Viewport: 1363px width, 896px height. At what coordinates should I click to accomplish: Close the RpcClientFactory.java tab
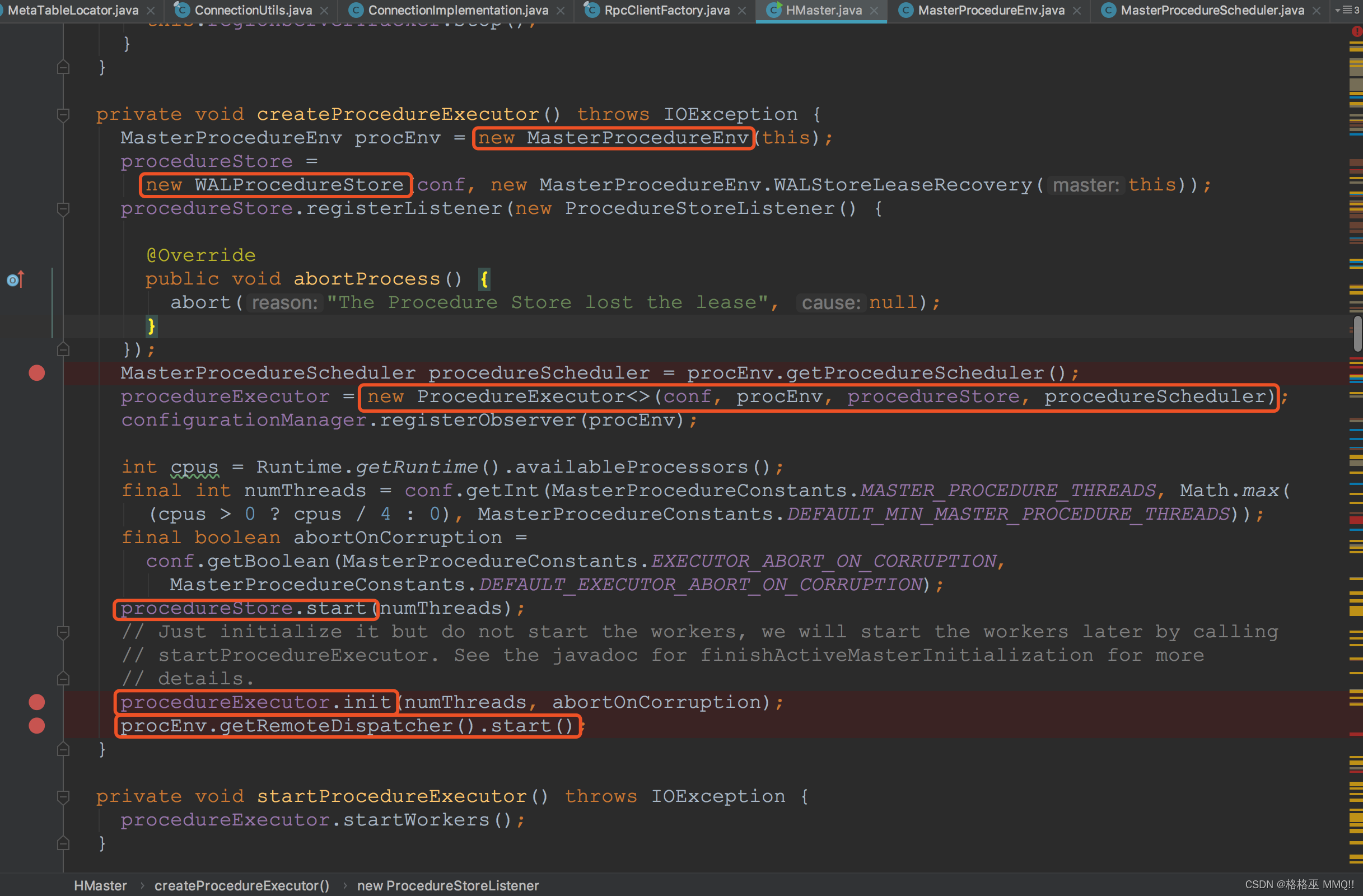(x=742, y=10)
